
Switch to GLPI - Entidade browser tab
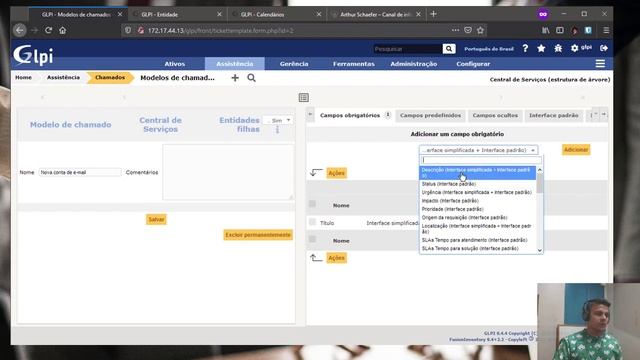pyautogui.click(x=177, y=14)
